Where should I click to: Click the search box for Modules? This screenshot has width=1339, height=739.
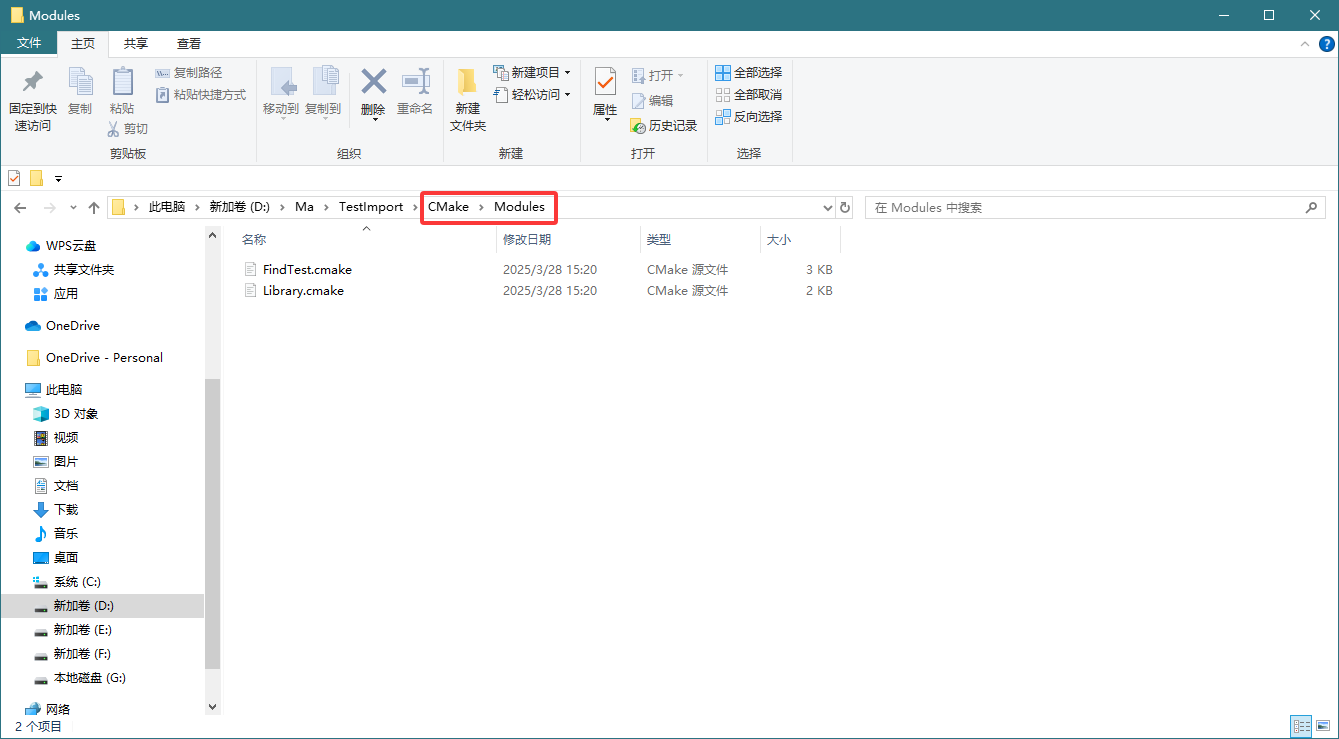tap(1085, 207)
